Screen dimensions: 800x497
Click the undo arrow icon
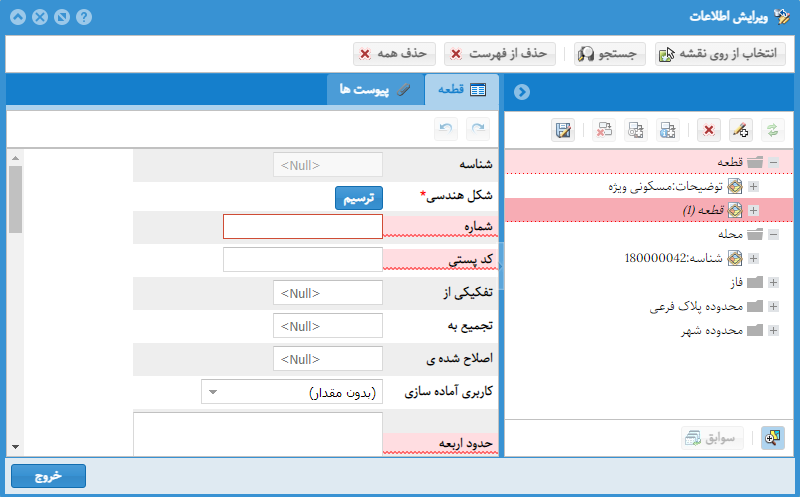coord(446,129)
